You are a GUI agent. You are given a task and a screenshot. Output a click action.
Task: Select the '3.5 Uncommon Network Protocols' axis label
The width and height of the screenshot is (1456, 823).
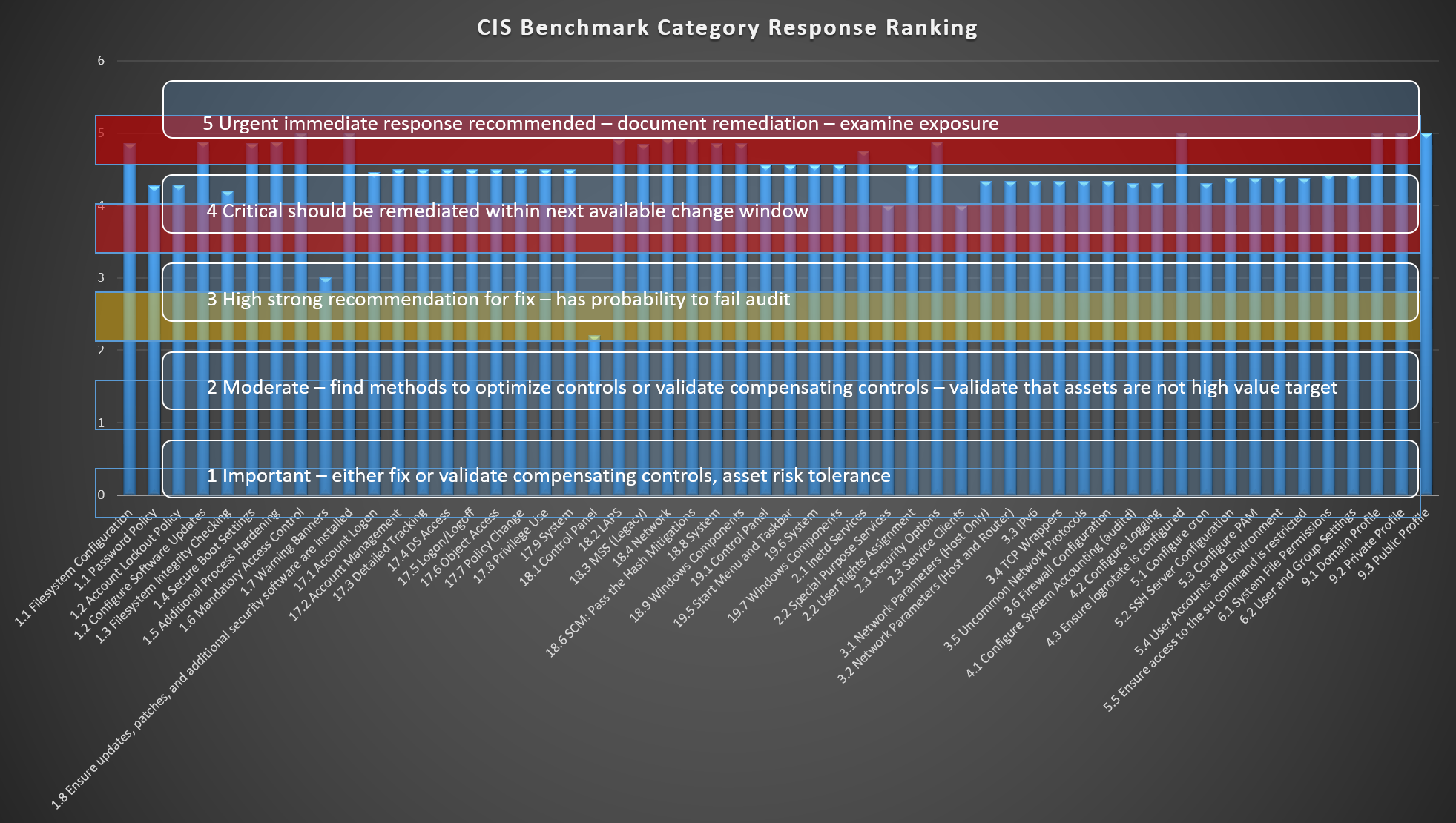coord(1015,581)
